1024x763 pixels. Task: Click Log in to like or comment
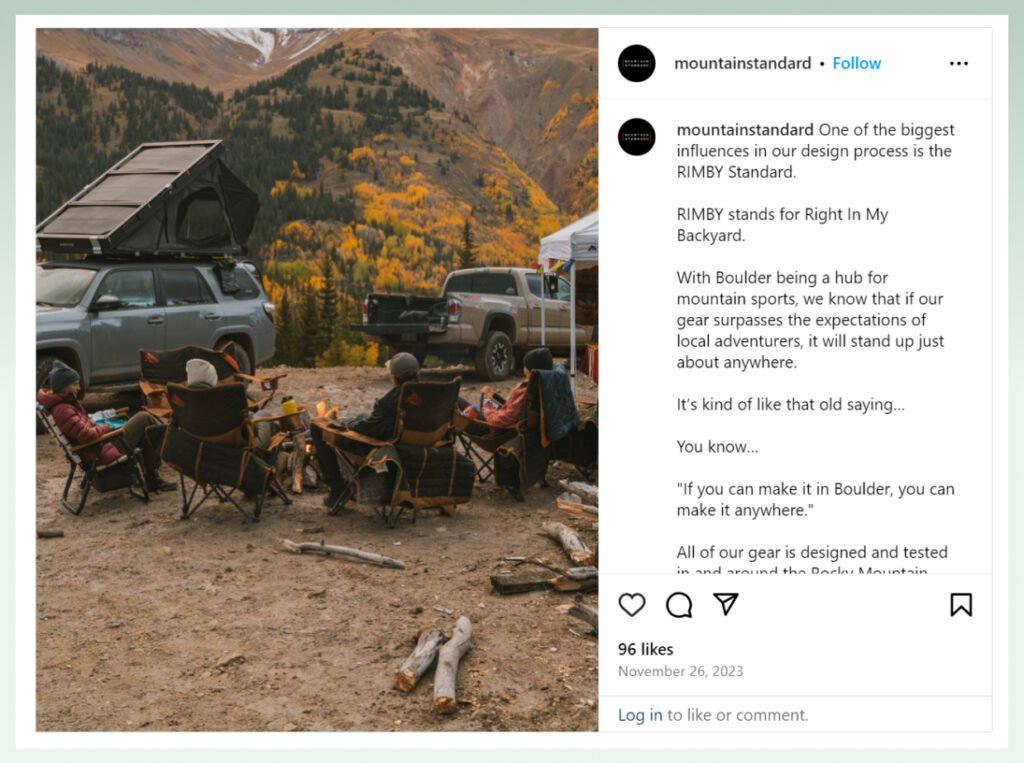pyautogui.click(x=640, y=715)
